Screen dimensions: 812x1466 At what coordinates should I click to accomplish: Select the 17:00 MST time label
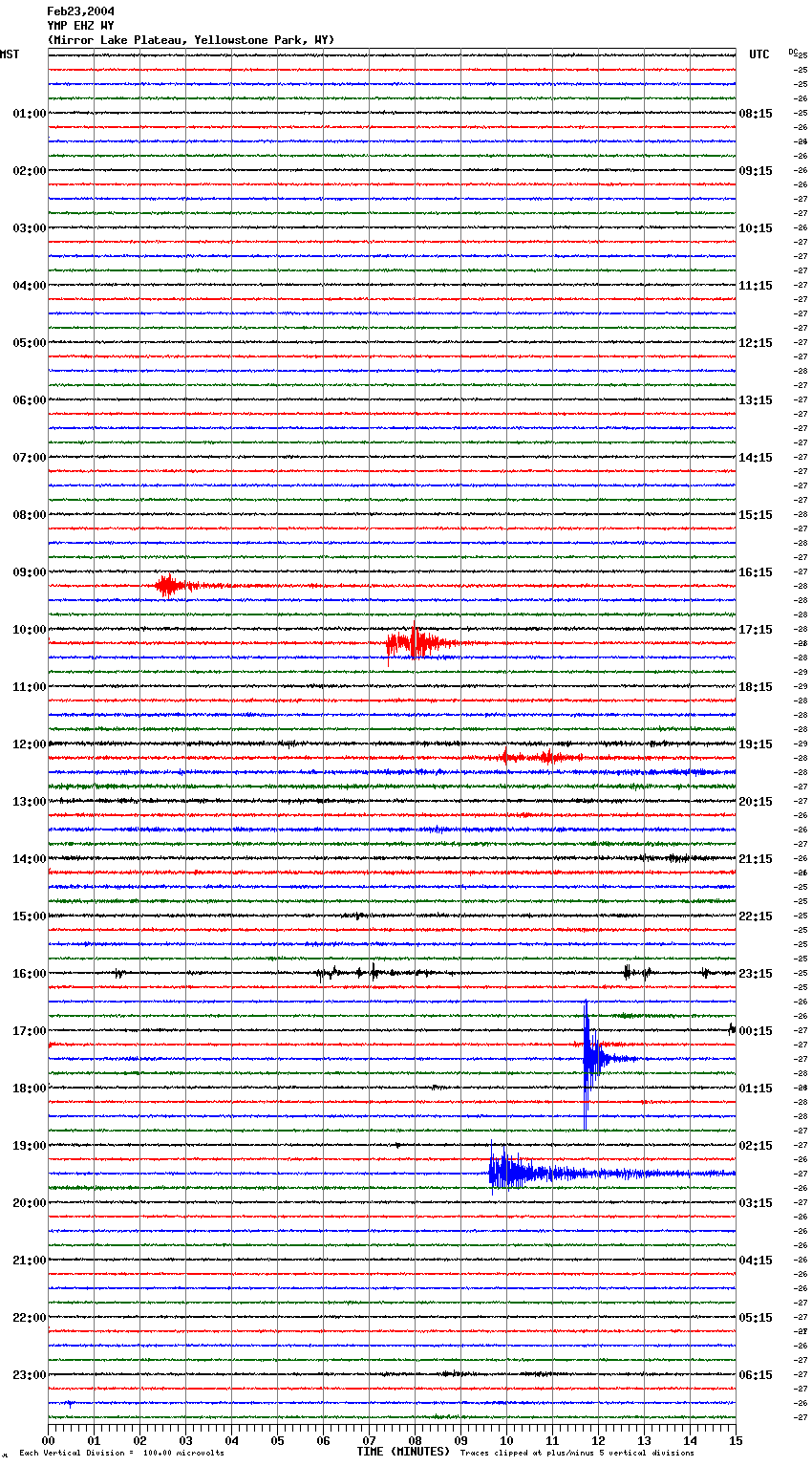coord(30,1031)
